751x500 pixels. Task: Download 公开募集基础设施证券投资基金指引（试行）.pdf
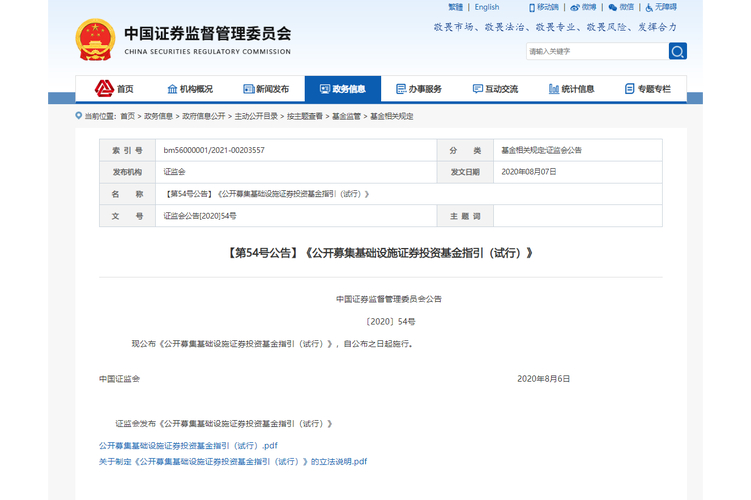[188, 446]
